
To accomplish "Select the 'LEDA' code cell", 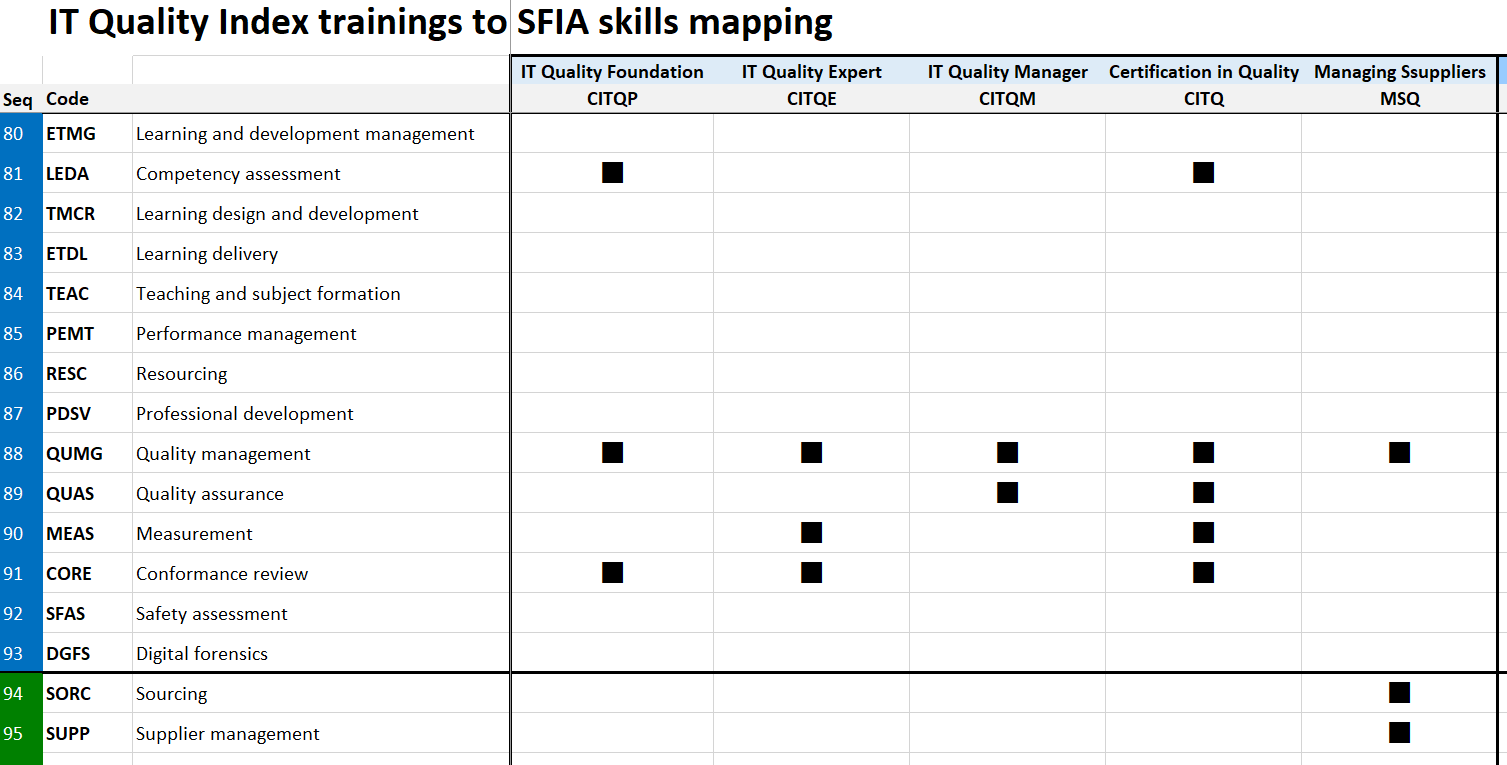I will (87, 174).
